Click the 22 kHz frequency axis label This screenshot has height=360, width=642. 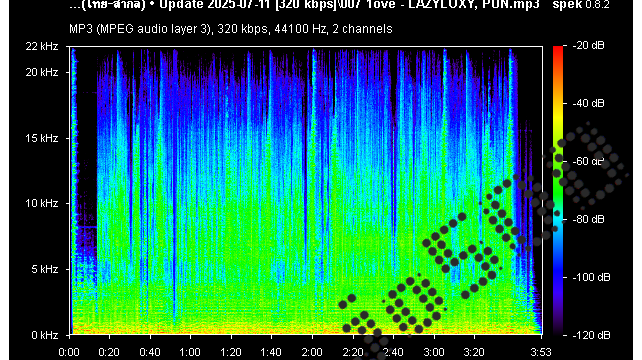point(42,46)
